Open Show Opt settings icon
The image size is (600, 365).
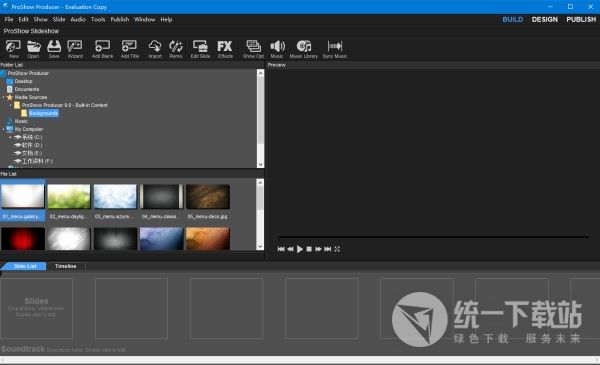(x=253, y=49)
